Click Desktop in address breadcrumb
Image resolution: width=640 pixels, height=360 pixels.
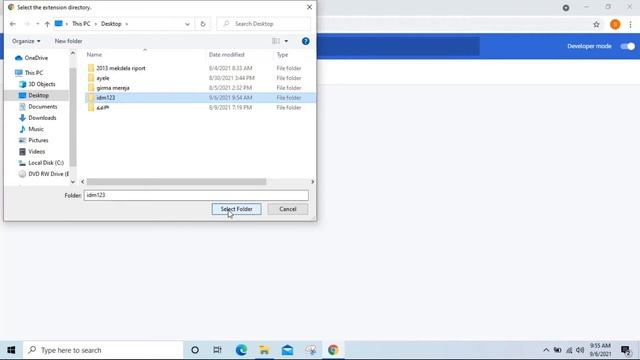point(111,24)
